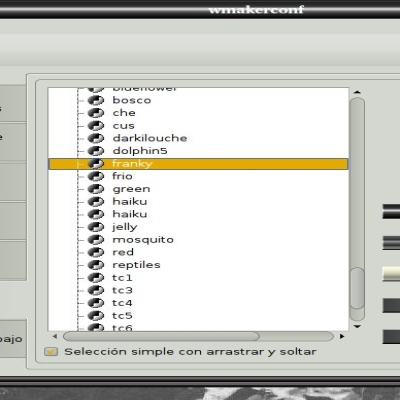Click the horizontal scrollbar's left arrow
The height and width of the screenshot is (400, 400).
[x=55, y=336]
